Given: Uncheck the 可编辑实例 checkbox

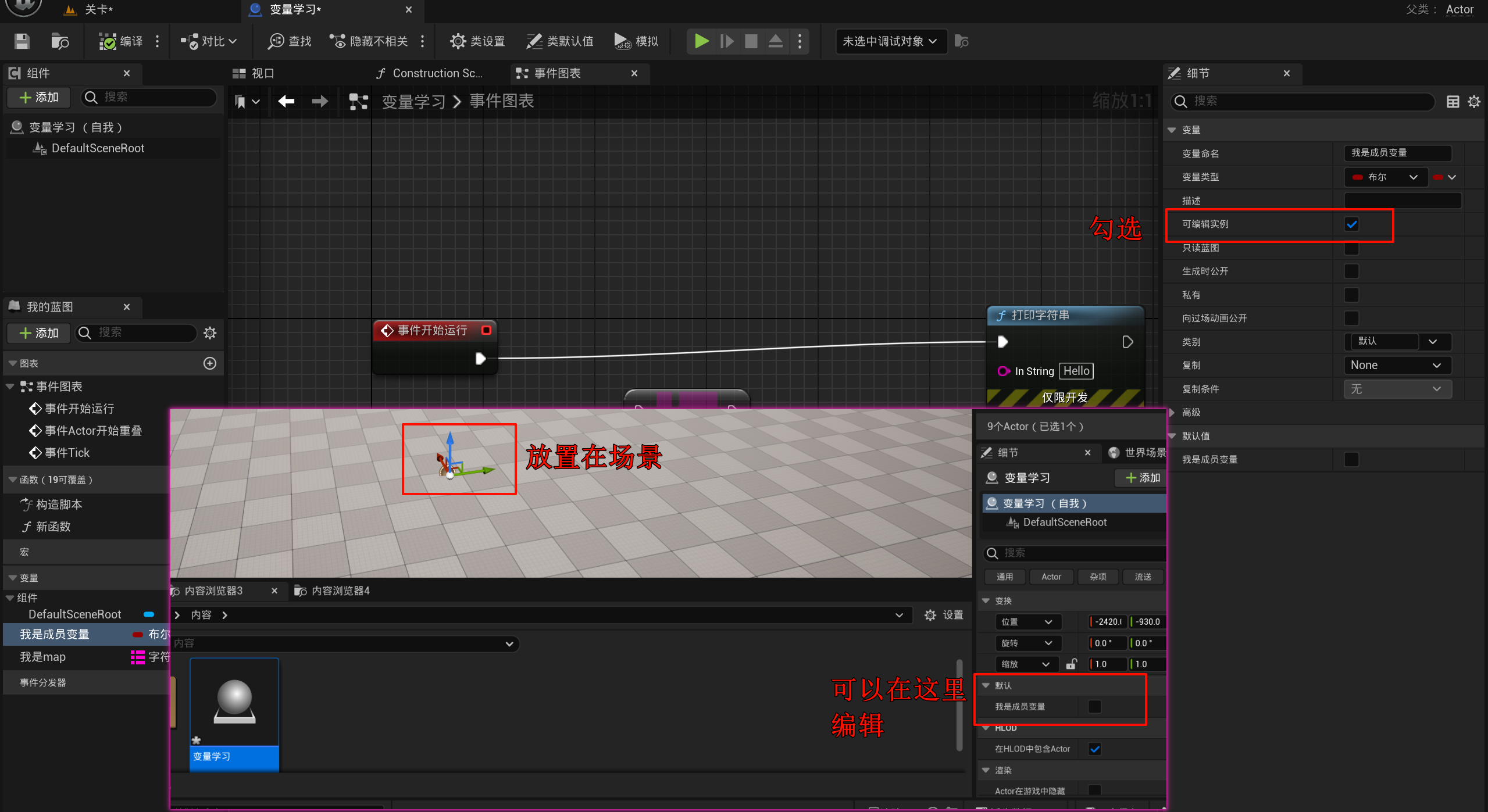Looking at the screenshot, I should (x=1351, y=224).
